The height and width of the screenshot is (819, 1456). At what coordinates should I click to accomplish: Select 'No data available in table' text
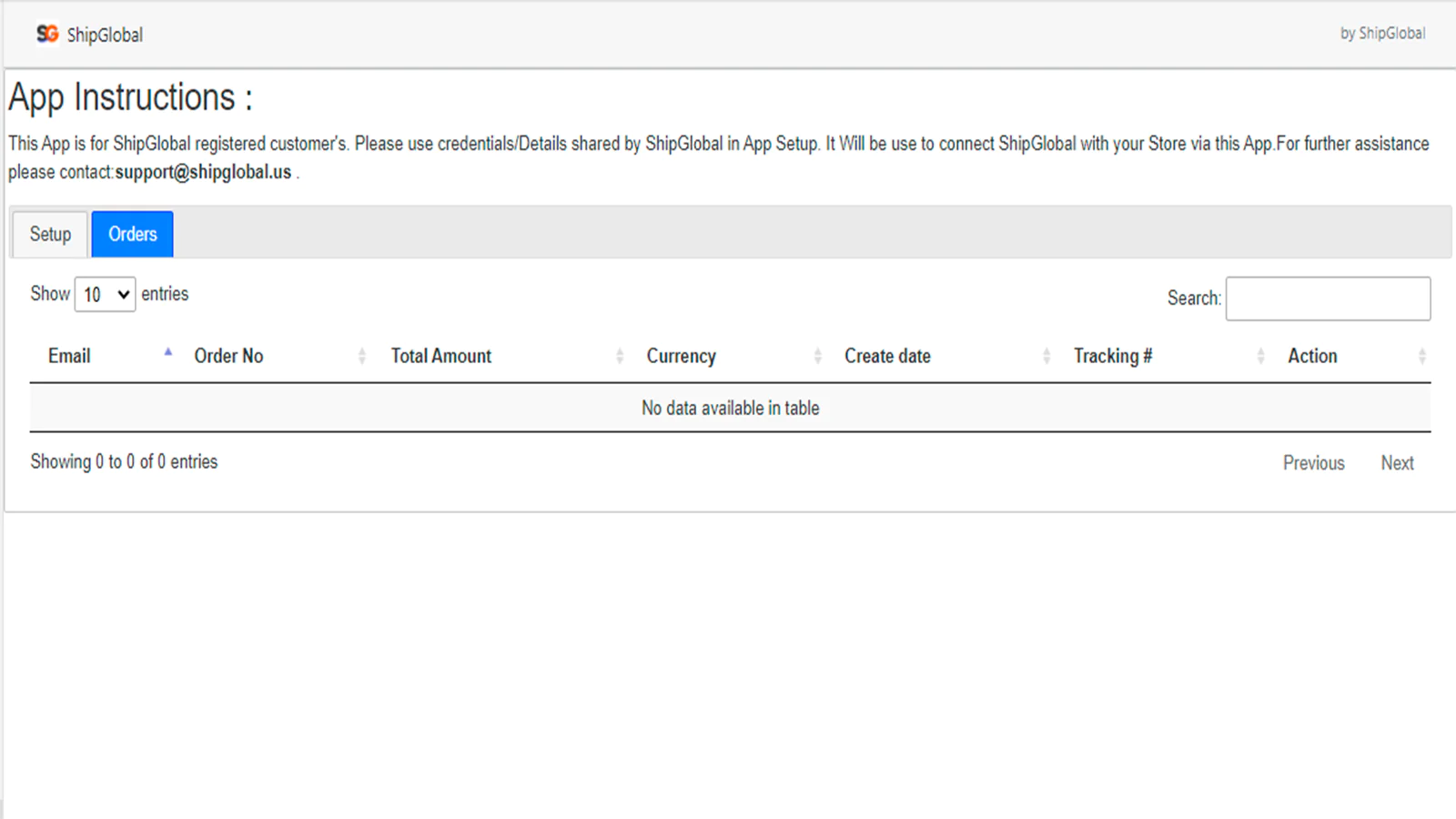[x=730, y=408]
